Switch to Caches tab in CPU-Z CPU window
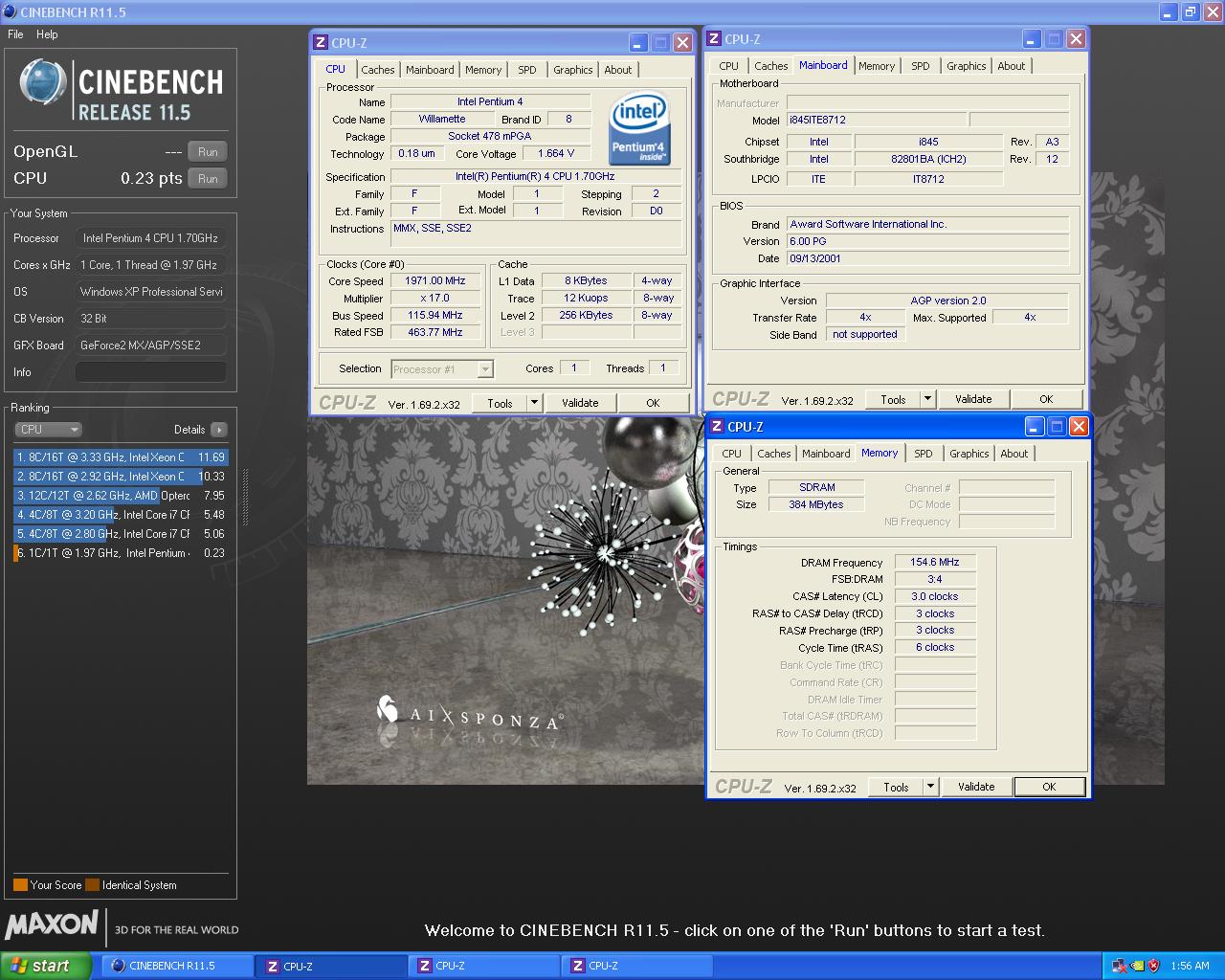This screenshot has height=980, width=1225. (x=377, y=70)
